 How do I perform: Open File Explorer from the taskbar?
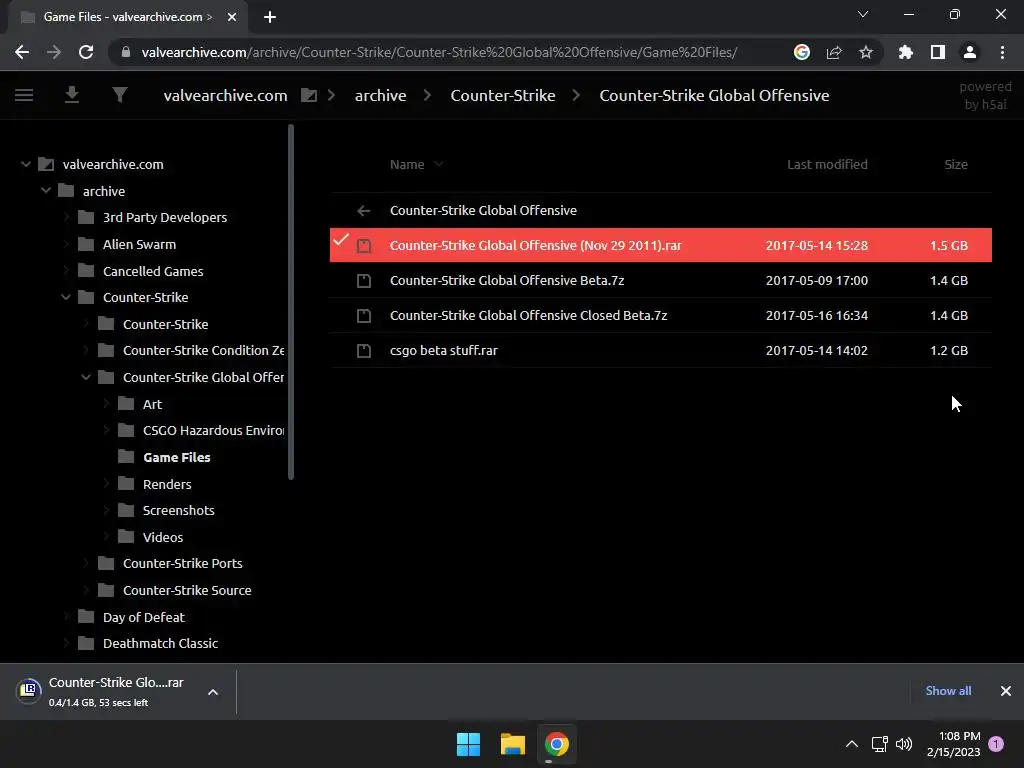pos(513,744)
